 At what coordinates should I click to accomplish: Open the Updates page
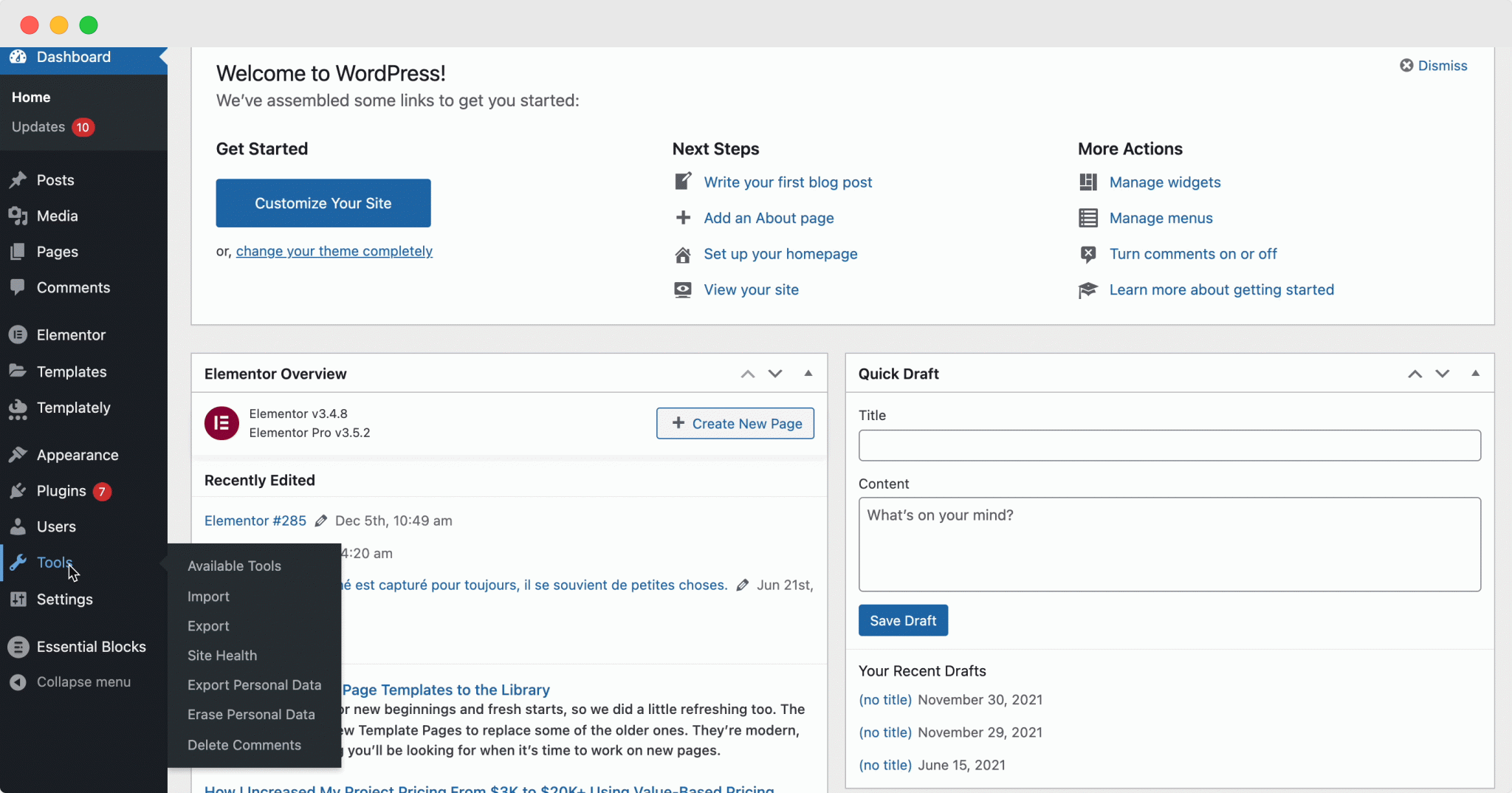38,127
